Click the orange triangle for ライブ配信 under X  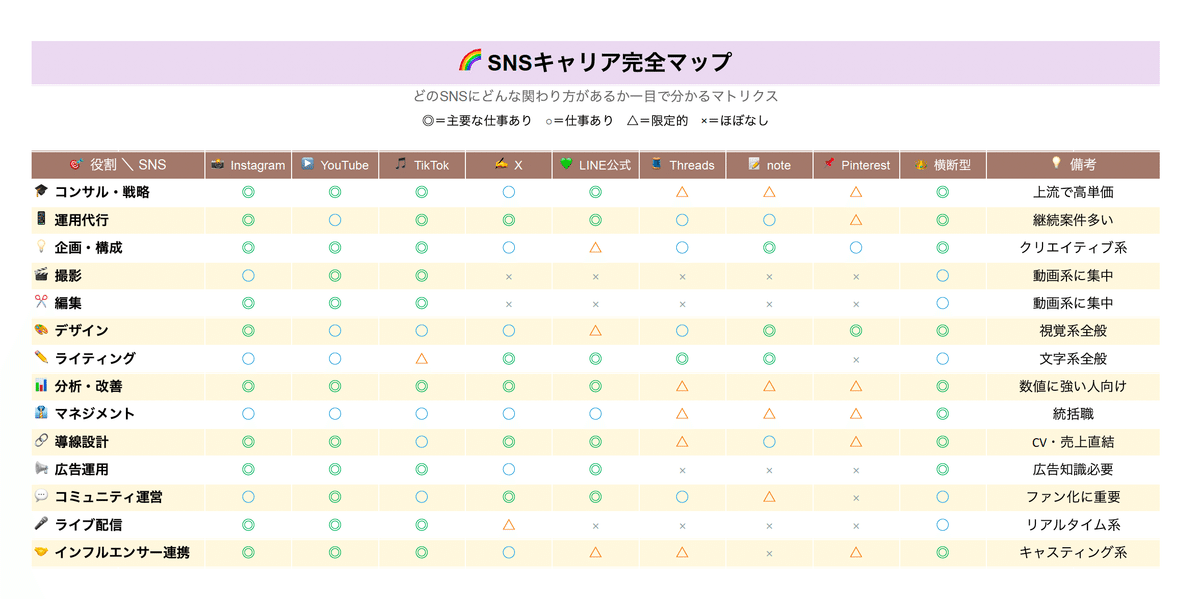click(509, 524)
